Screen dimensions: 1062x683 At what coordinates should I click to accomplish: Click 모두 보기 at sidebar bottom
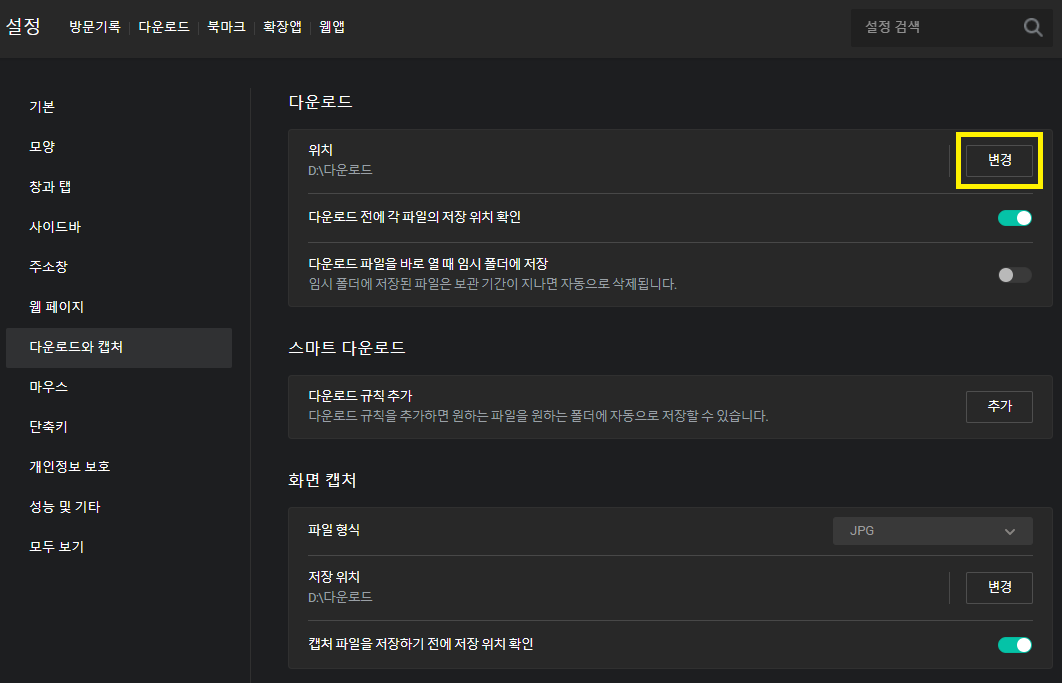pos(55,548)
